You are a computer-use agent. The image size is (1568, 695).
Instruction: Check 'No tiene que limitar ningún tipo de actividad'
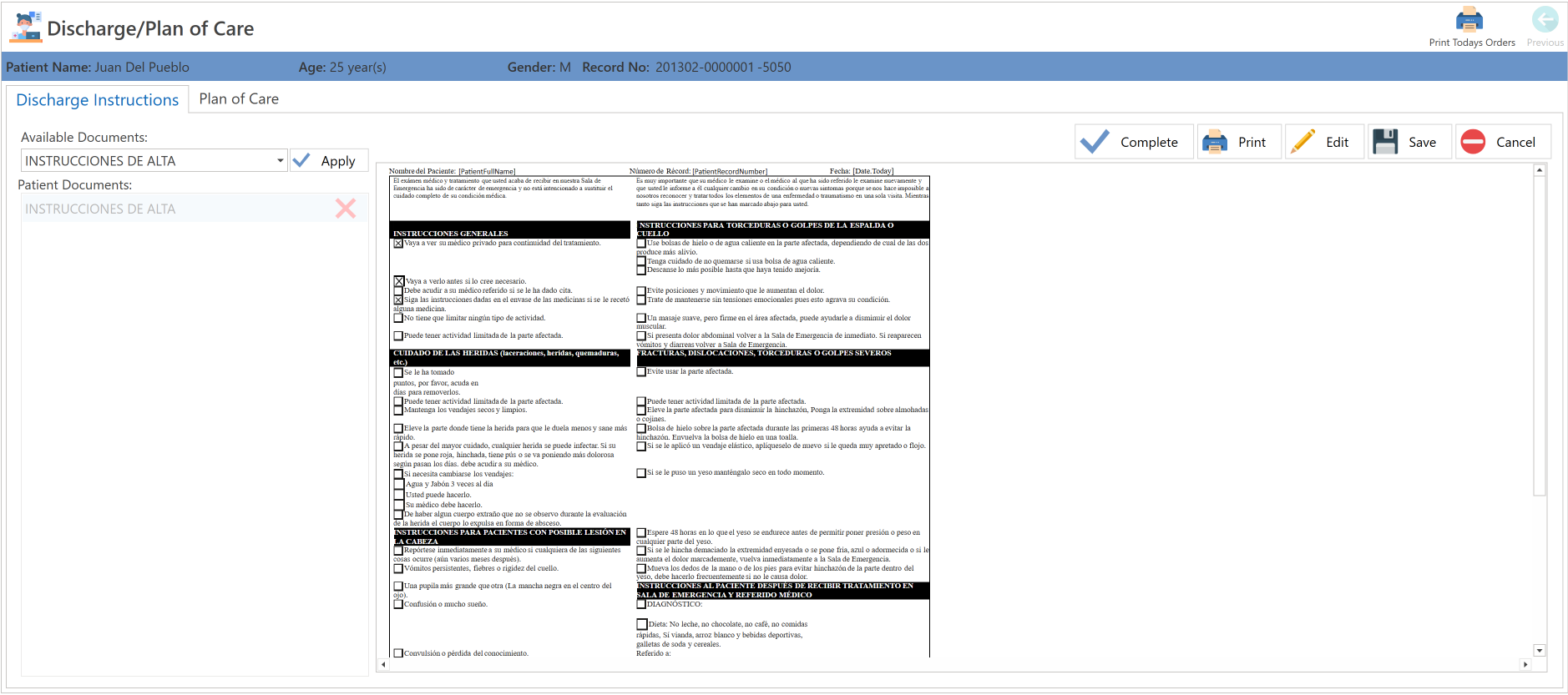click(x=398, y=318)
